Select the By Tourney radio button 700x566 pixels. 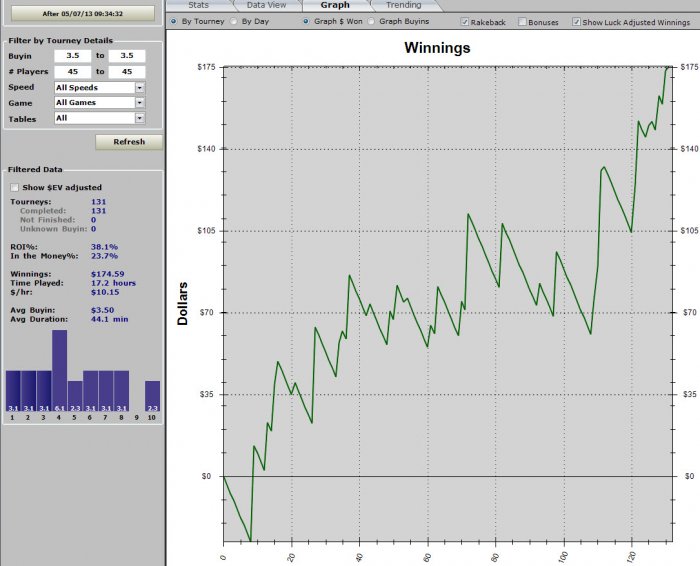pos(174,21)
